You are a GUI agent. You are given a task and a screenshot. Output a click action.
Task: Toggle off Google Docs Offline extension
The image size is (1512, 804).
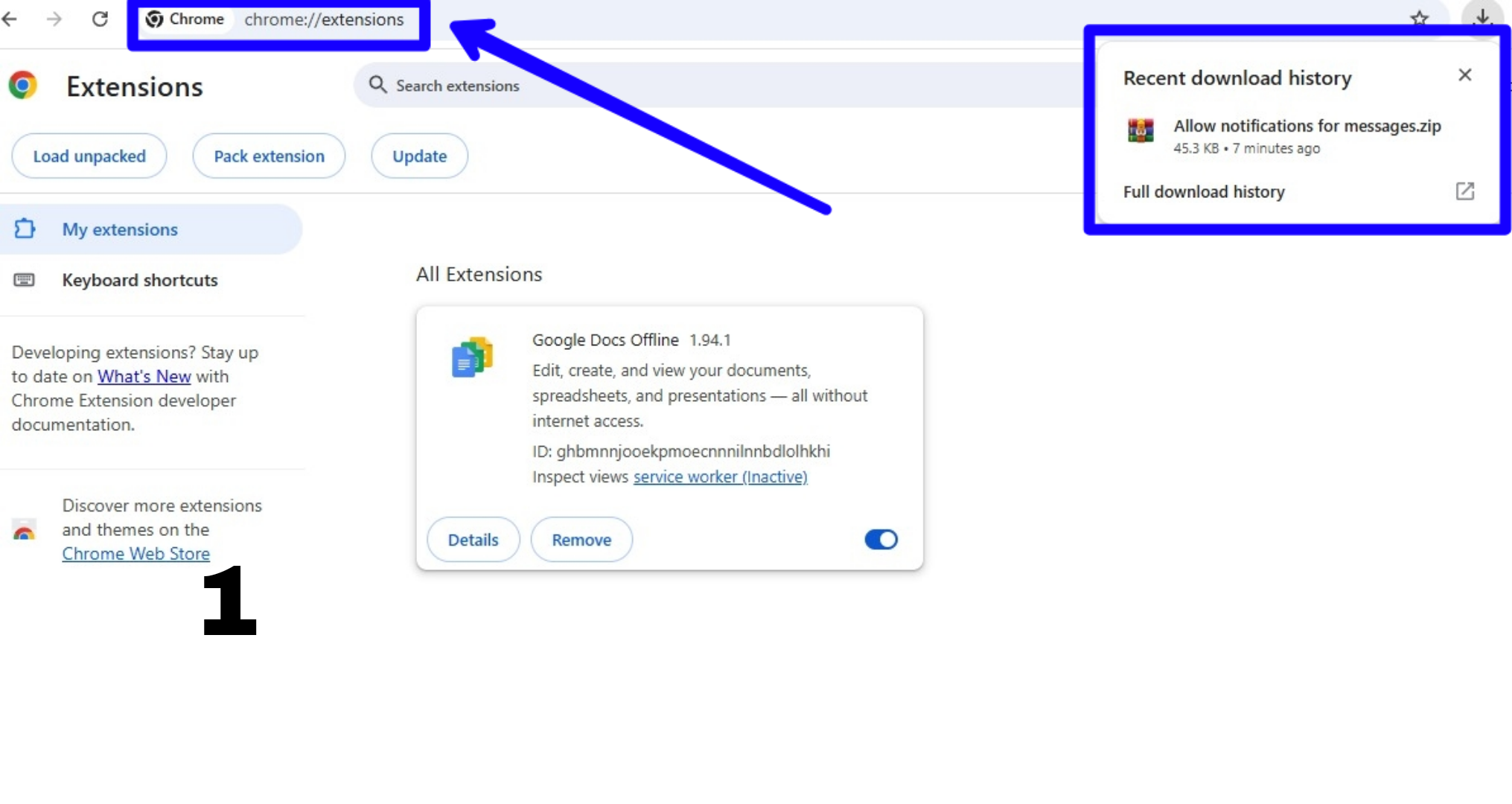click(881, 540)
